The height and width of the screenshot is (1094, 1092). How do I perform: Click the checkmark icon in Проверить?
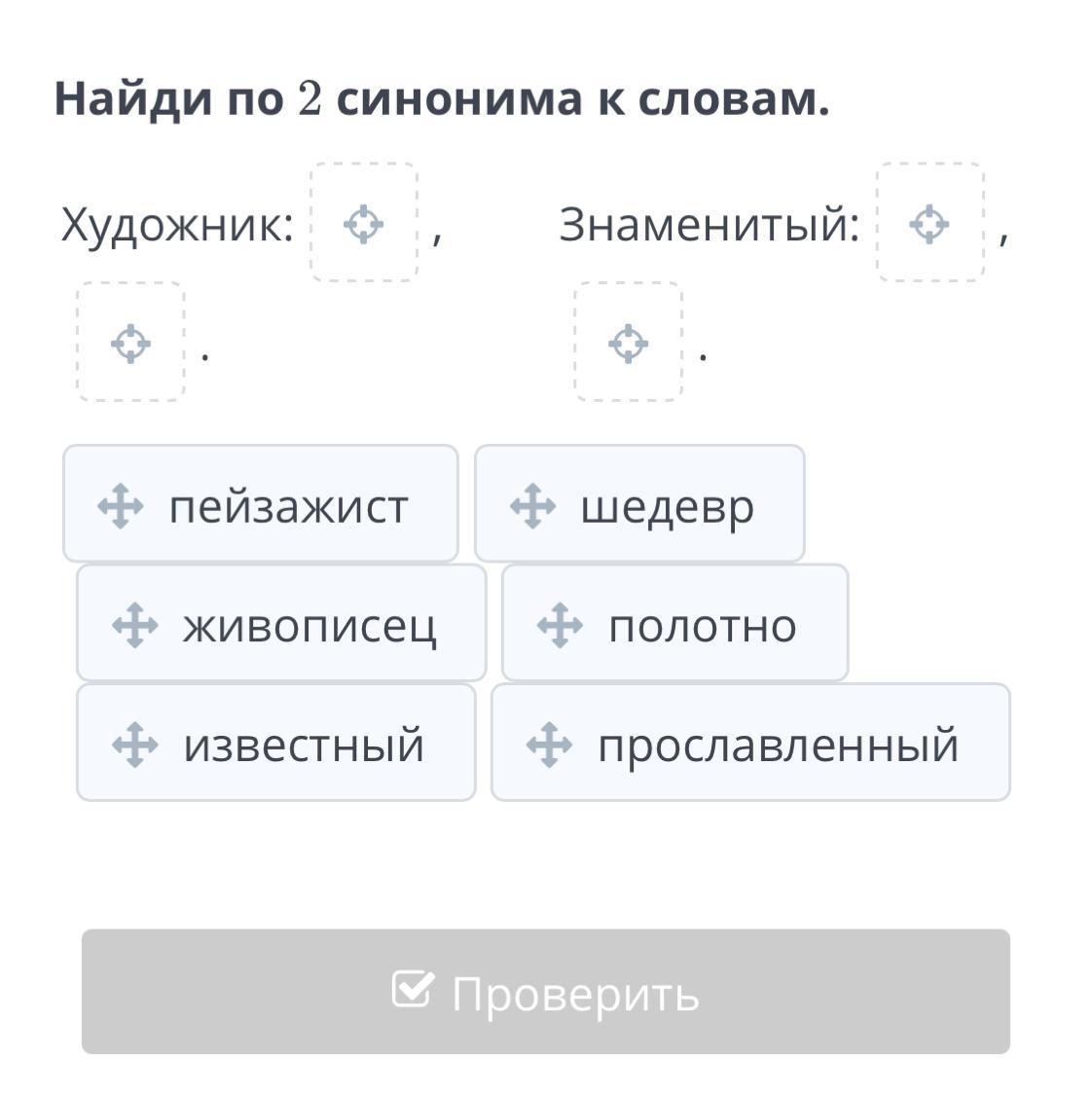click(x=413, y=990)
